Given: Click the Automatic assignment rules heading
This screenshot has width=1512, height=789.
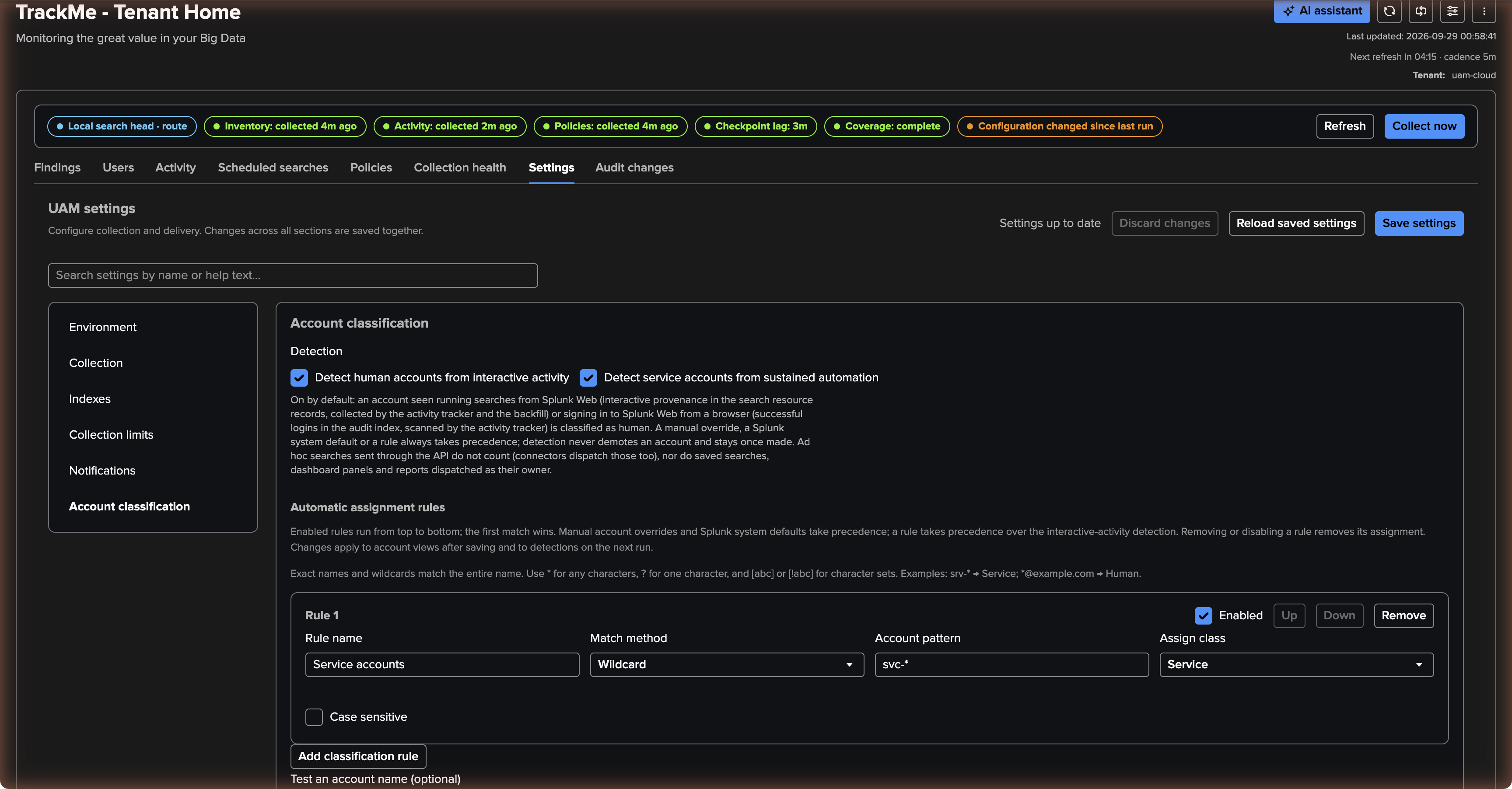Looking at the screenshot, I should (x=367, y=507).
